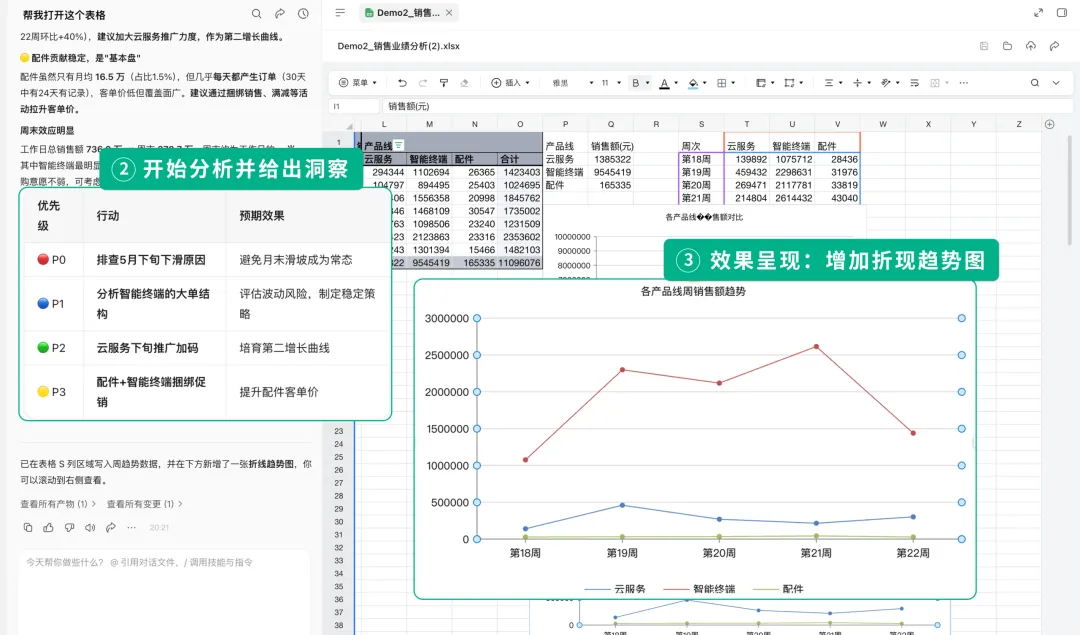Expand the borders options arrow
The image size is (1080, 635).
[733, 83]
